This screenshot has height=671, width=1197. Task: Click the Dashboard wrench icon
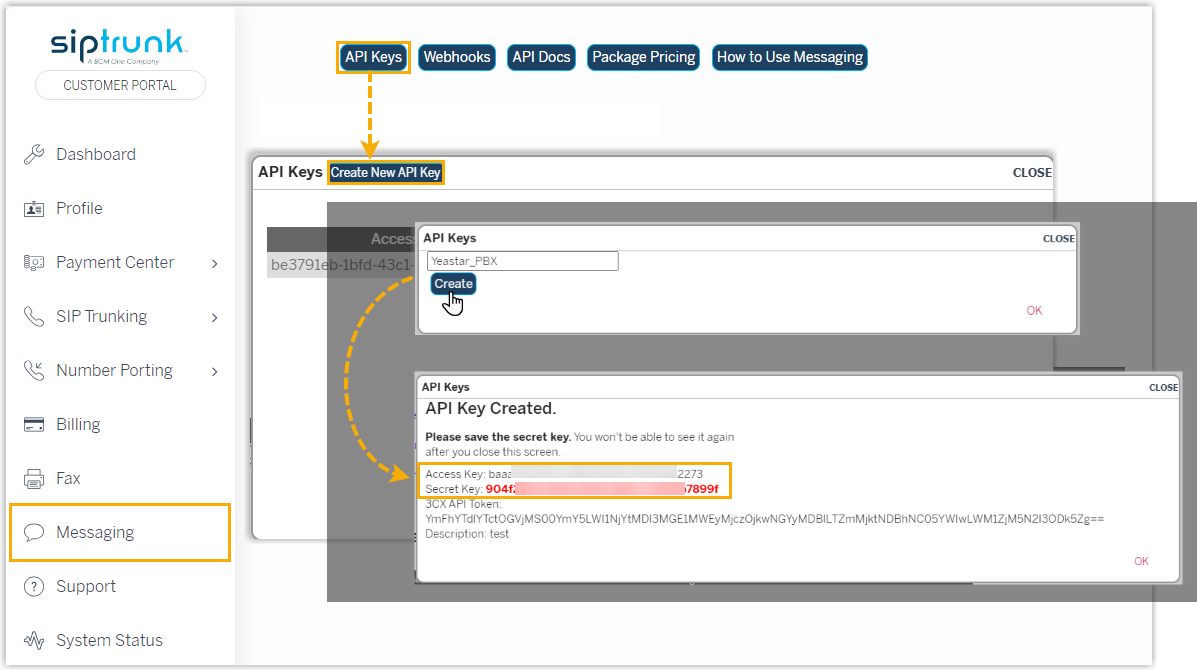(34, 154)
